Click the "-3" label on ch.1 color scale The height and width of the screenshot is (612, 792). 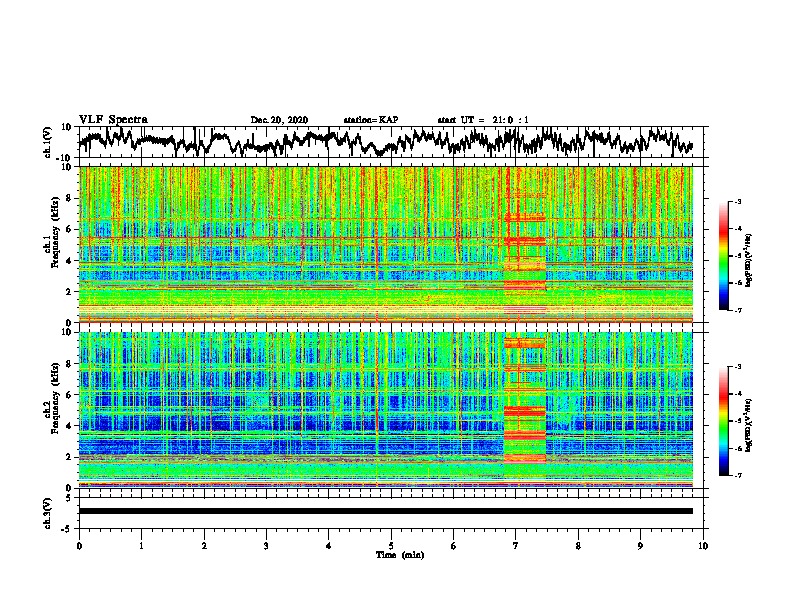click(738, 202)
